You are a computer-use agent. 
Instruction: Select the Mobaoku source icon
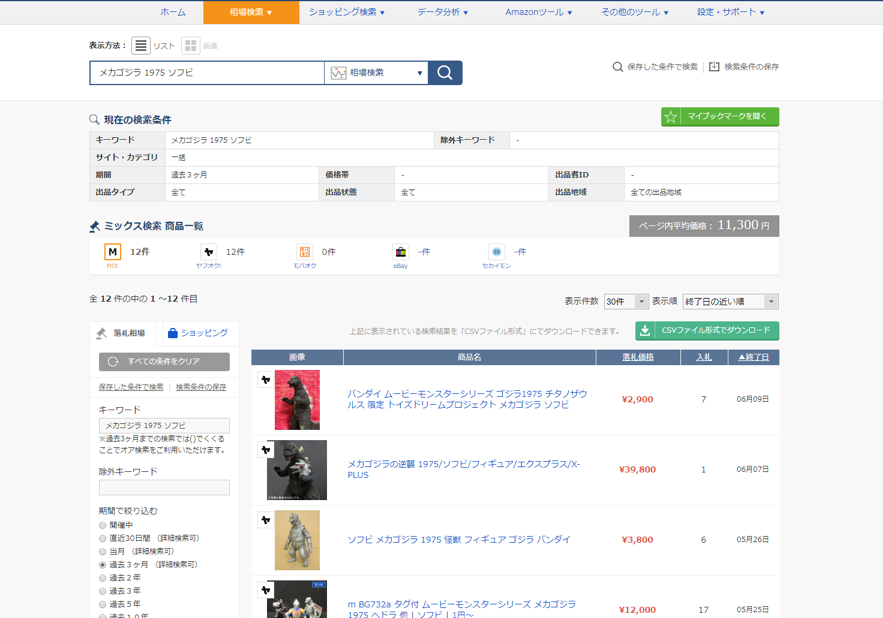point(305,252)
